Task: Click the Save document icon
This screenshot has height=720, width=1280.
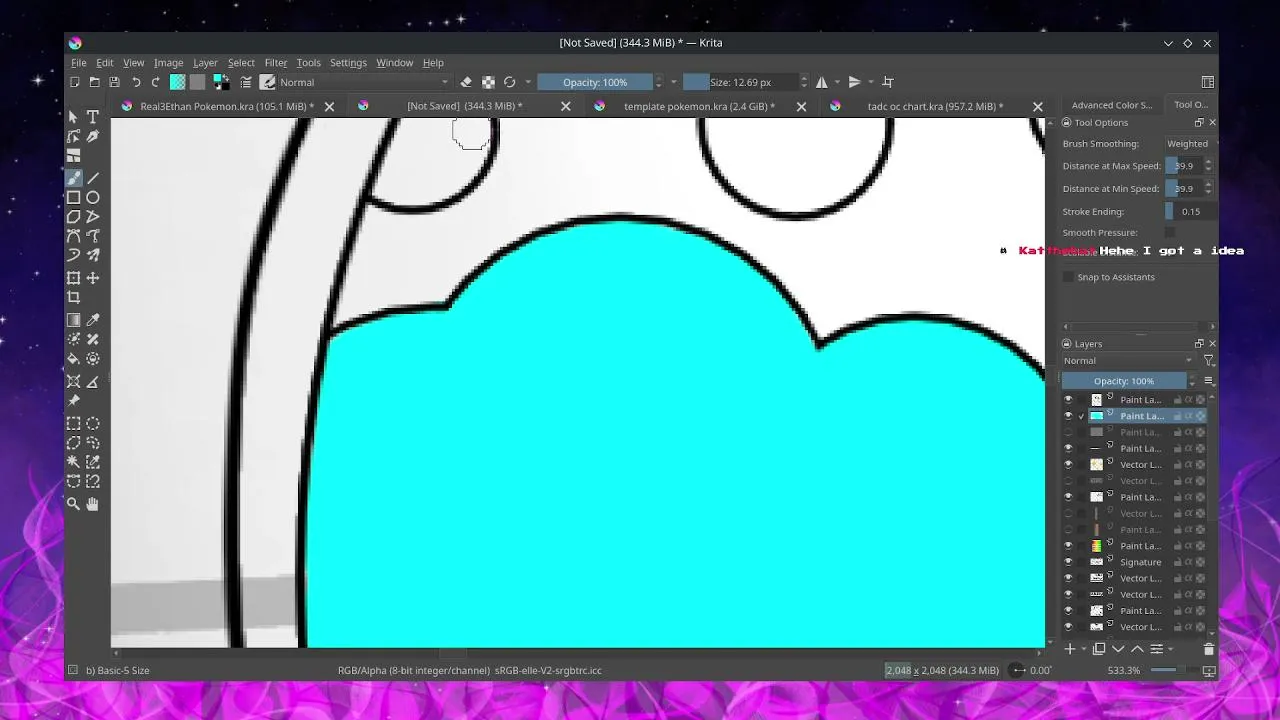Action: tap(114, 82)
